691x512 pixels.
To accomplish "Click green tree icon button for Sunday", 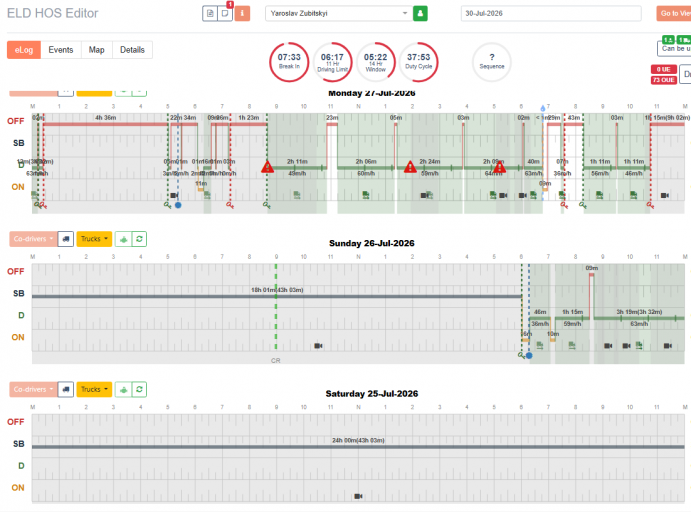I will pyautogui.click(x=123, y=239).
